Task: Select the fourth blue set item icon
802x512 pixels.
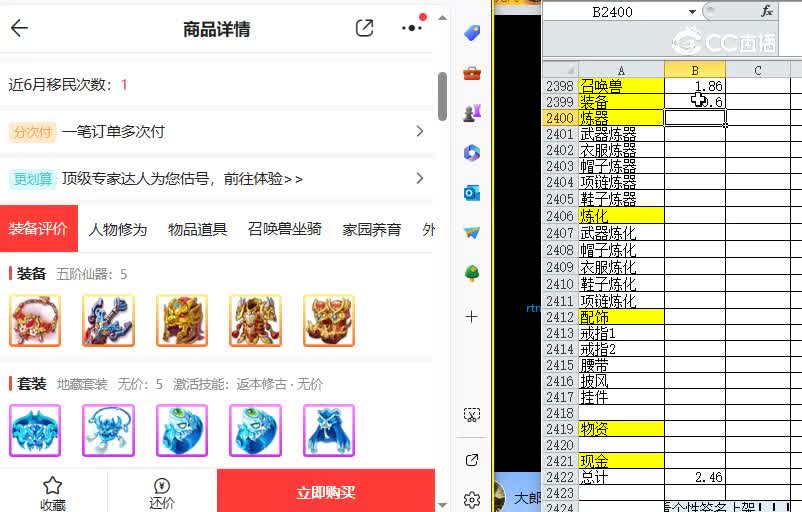Action: pos(255,430)
